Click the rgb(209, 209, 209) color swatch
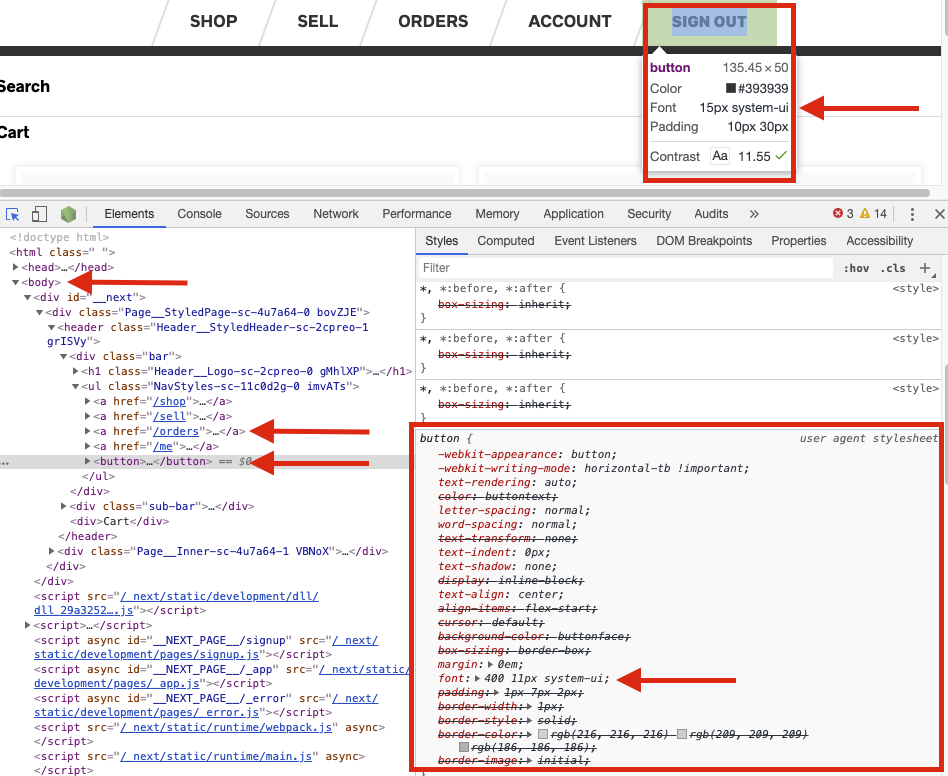Viewport: 948px width, 776px height. coord(682,734)
